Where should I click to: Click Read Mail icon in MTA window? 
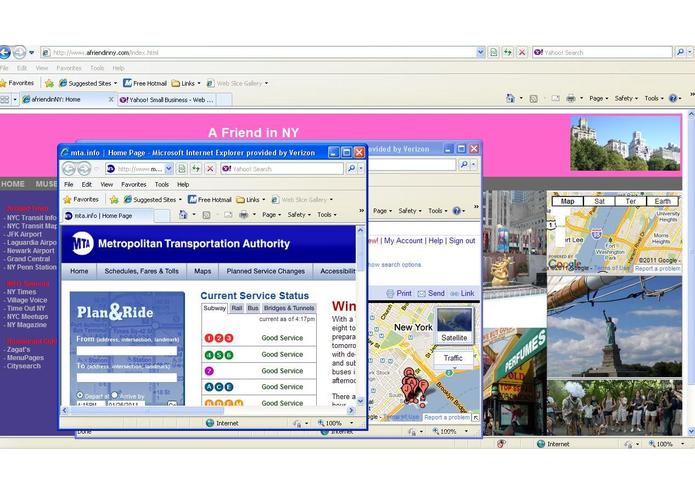point(228,215)
